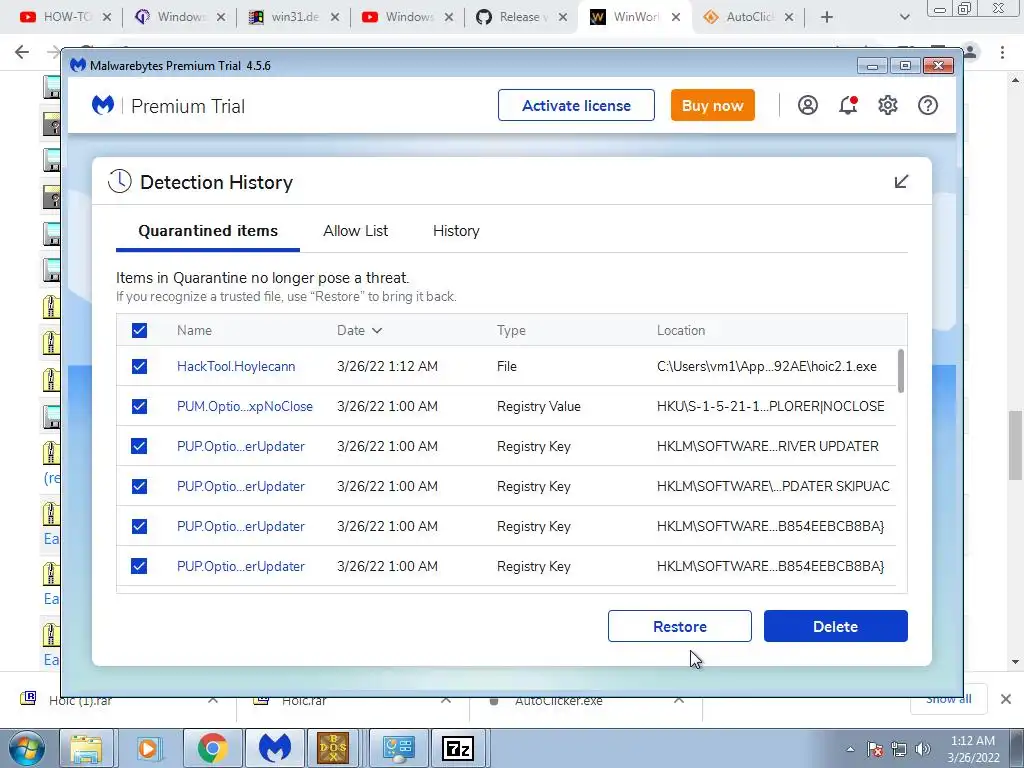Viewport: 1024px width, 768px height.
Task: Click the Type column header
Action: pyautogui.click(x=511, y=330)
